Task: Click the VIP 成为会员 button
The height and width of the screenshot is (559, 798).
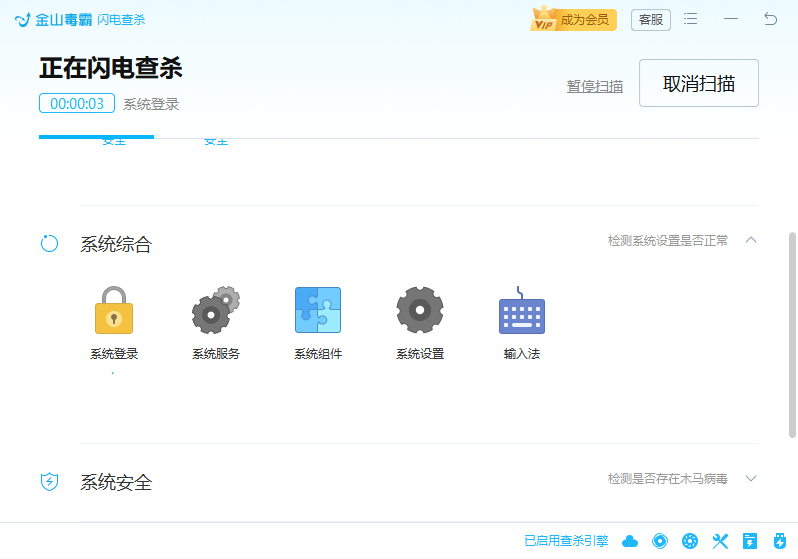Action: 573,19
